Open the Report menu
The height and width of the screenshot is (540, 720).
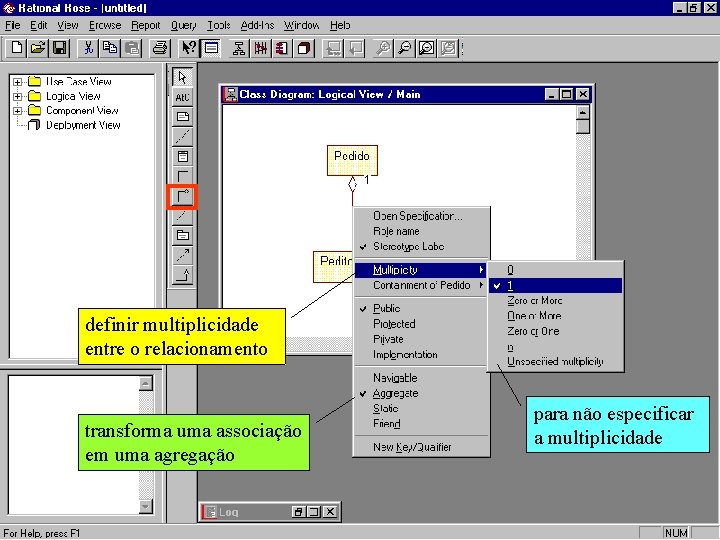click(146, 25)
